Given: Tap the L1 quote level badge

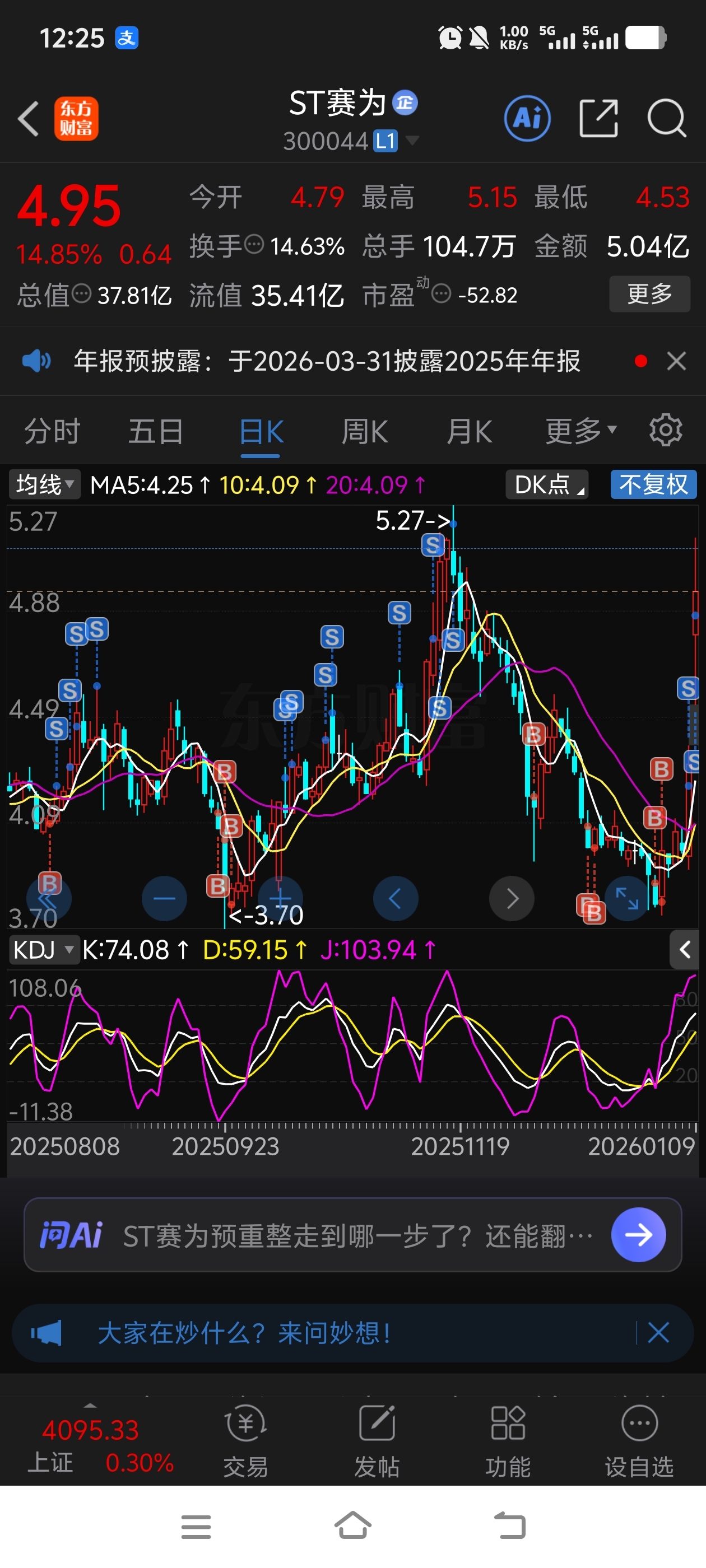Looking at the screenshot, I should click(385, 141).
